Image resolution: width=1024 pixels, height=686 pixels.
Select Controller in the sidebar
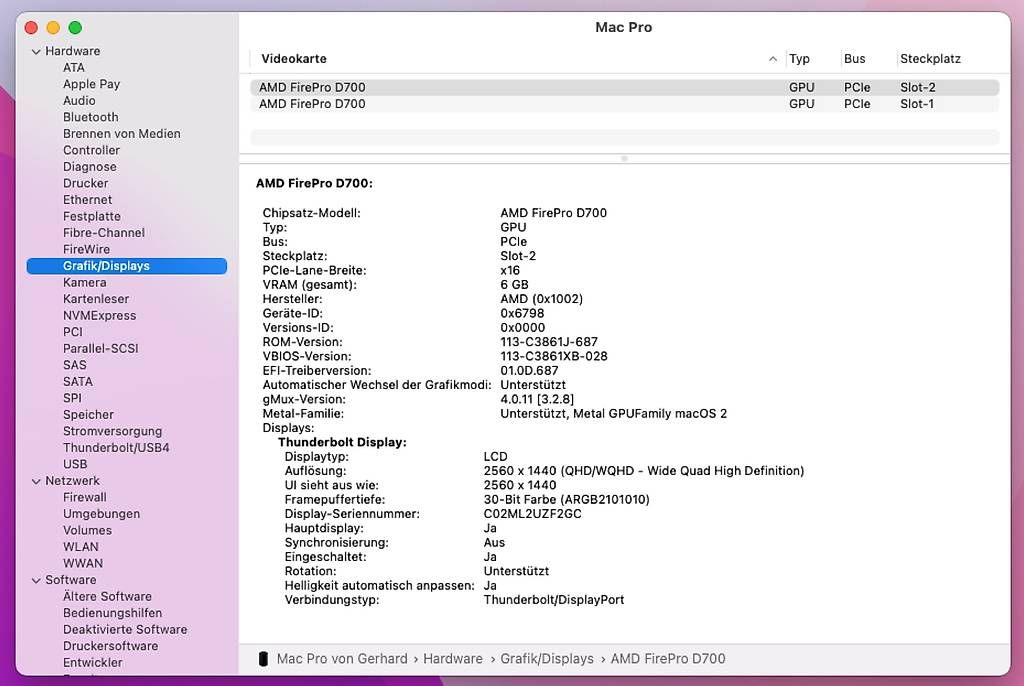[x=91, y=150]
